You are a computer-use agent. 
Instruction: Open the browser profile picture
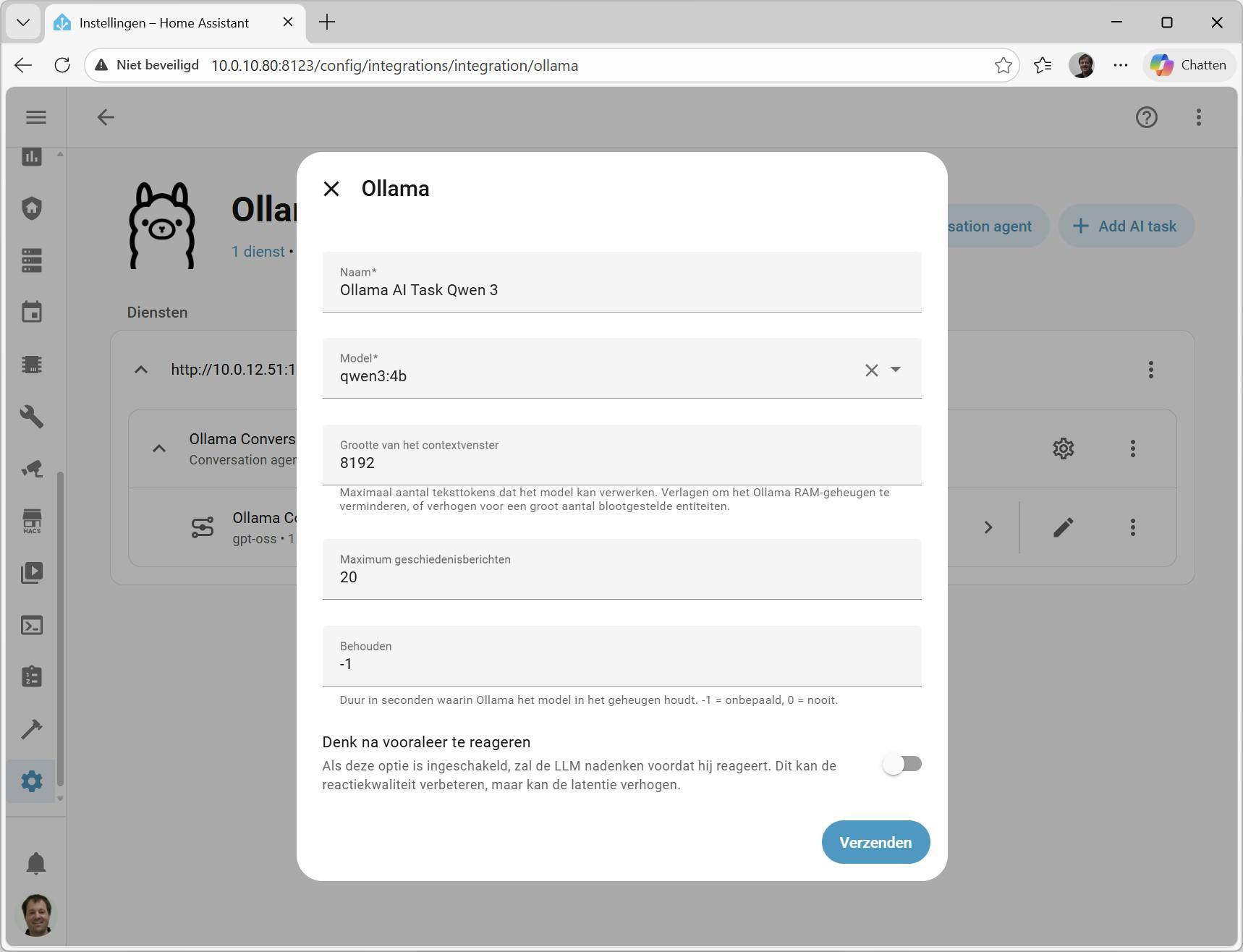1082,65
